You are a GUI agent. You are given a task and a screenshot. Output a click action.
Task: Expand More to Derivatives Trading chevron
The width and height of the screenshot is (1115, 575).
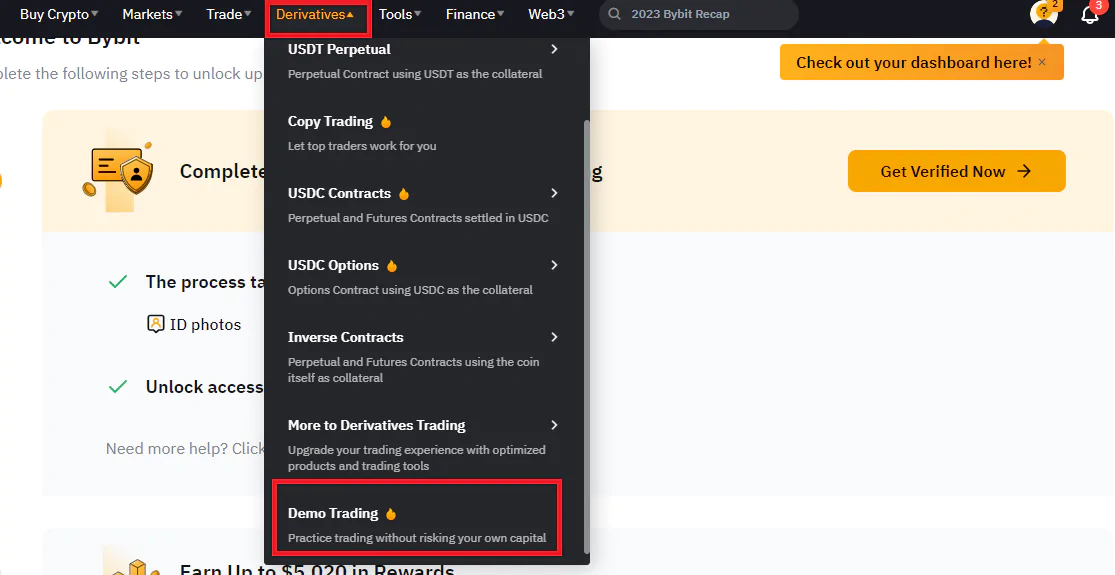click(x=554, y=425)
